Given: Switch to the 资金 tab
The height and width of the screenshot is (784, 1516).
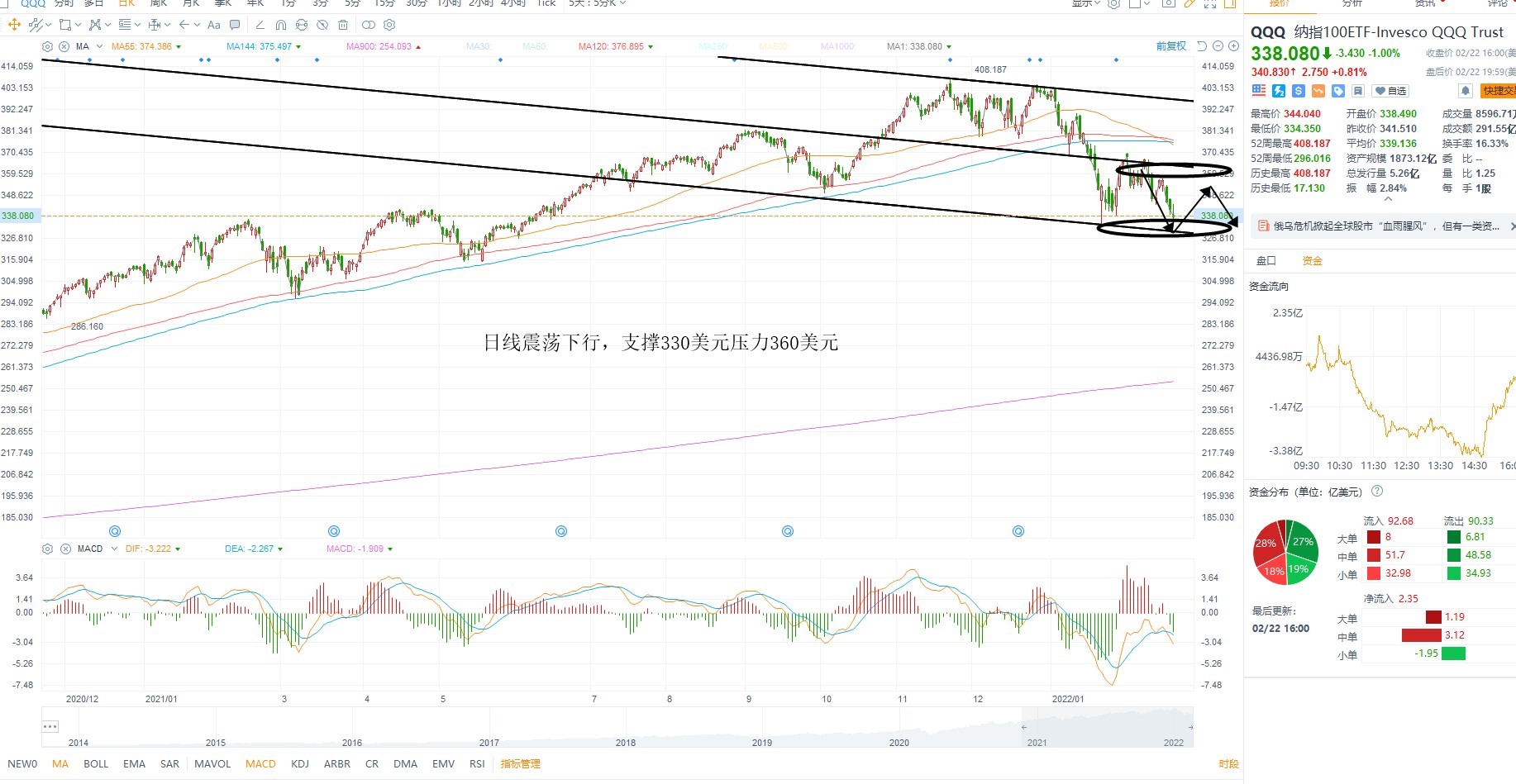Looking at the screenshot, I should pyautogui.click(x=1313, y=261).
